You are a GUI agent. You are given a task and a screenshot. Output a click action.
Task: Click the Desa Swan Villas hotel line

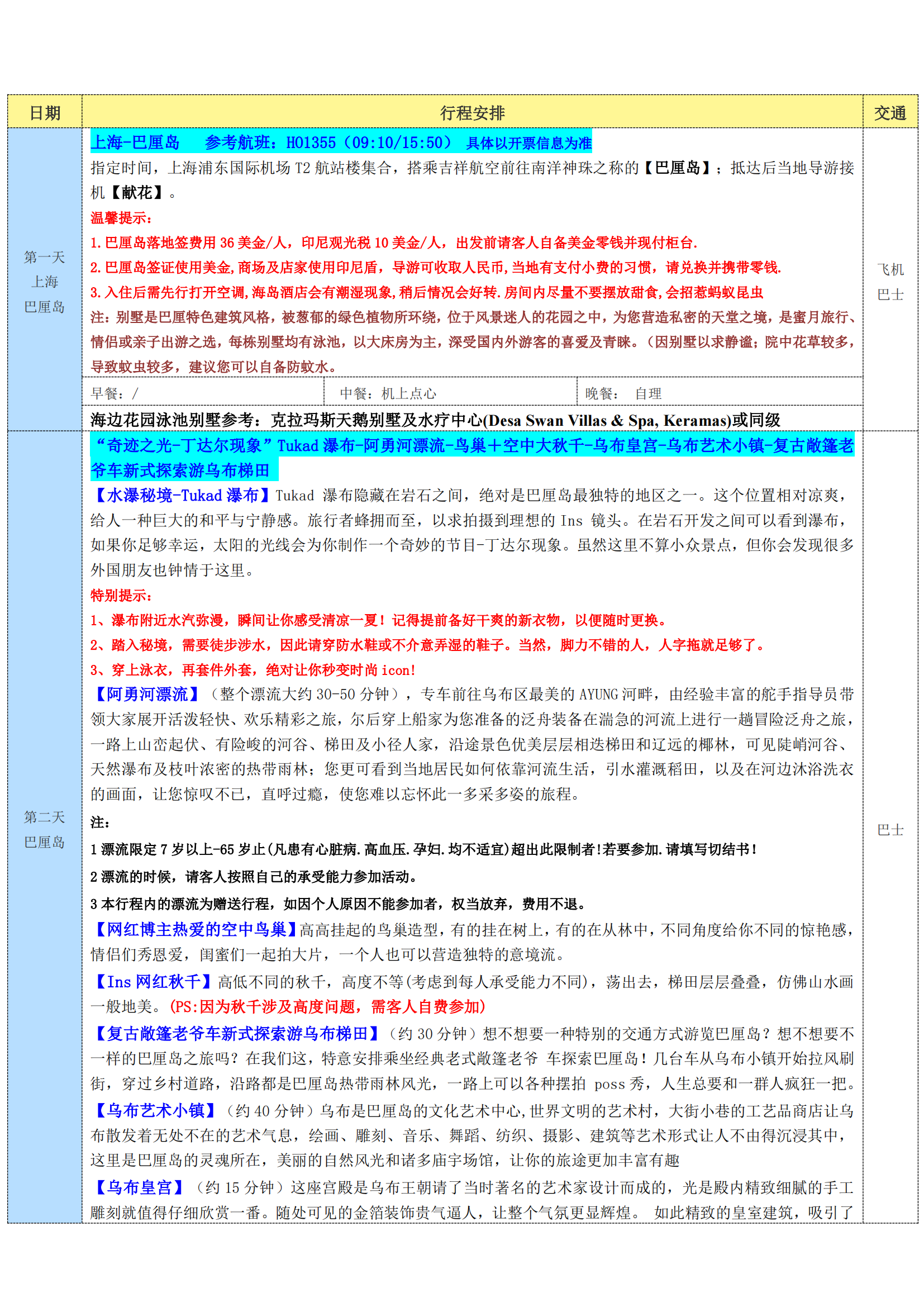(x=435, y=420)
